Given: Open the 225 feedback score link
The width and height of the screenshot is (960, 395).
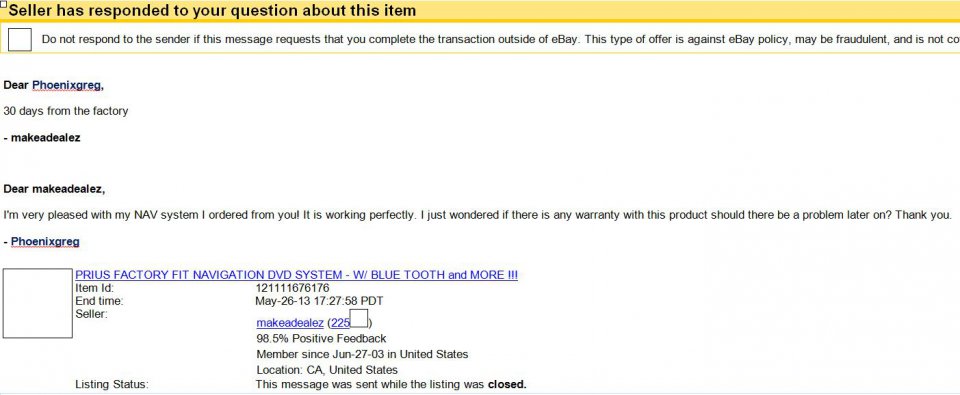Looking at the screenshot, I should pyautogui.click(x=340, y=323).
